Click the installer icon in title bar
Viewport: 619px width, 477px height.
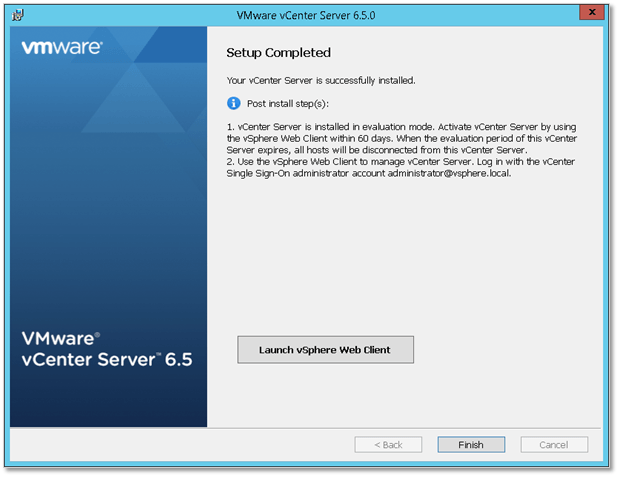[x=18, y=15]
